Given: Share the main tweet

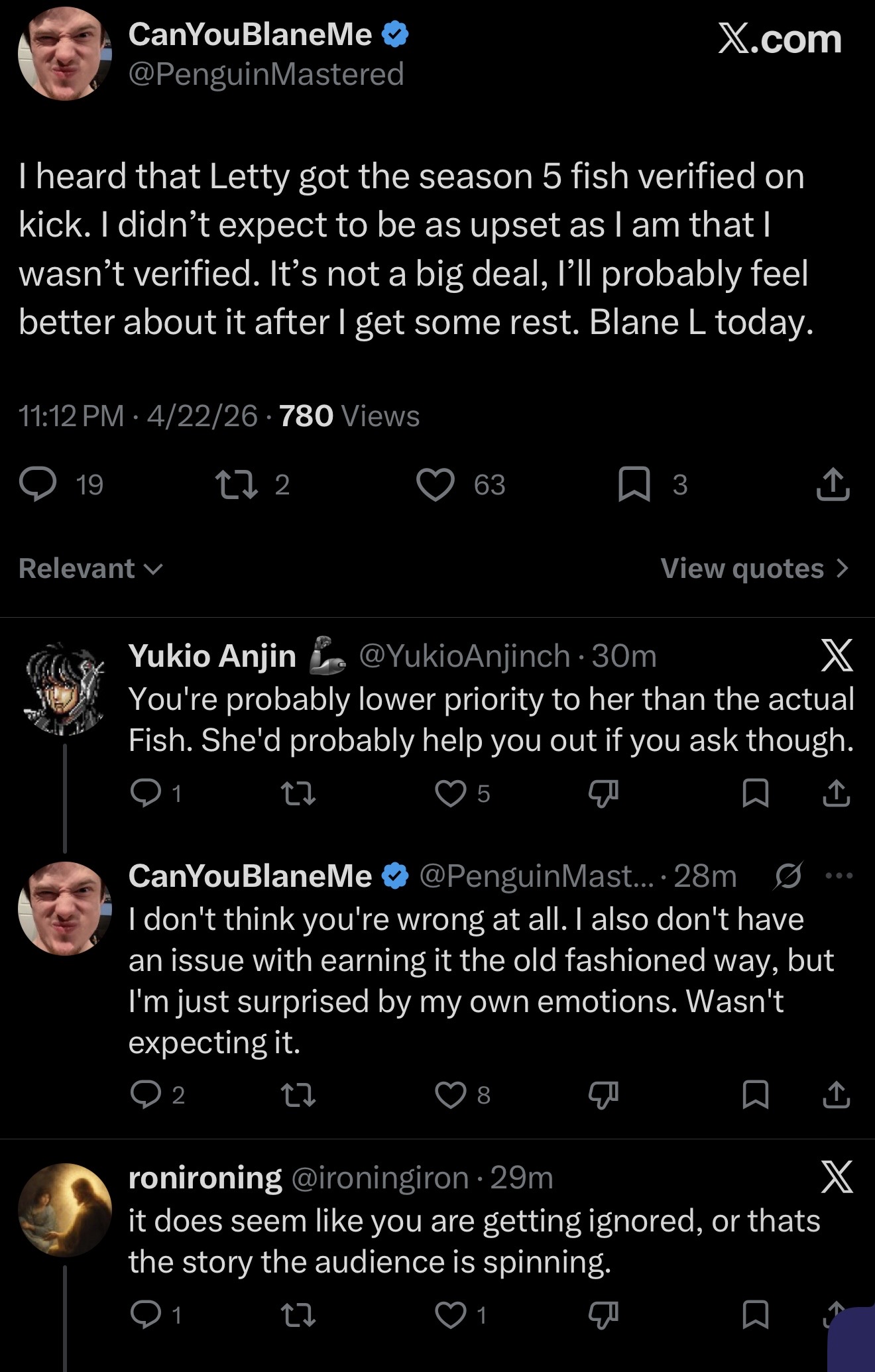Looking at the screenshot, I should (x=833, y=485).
